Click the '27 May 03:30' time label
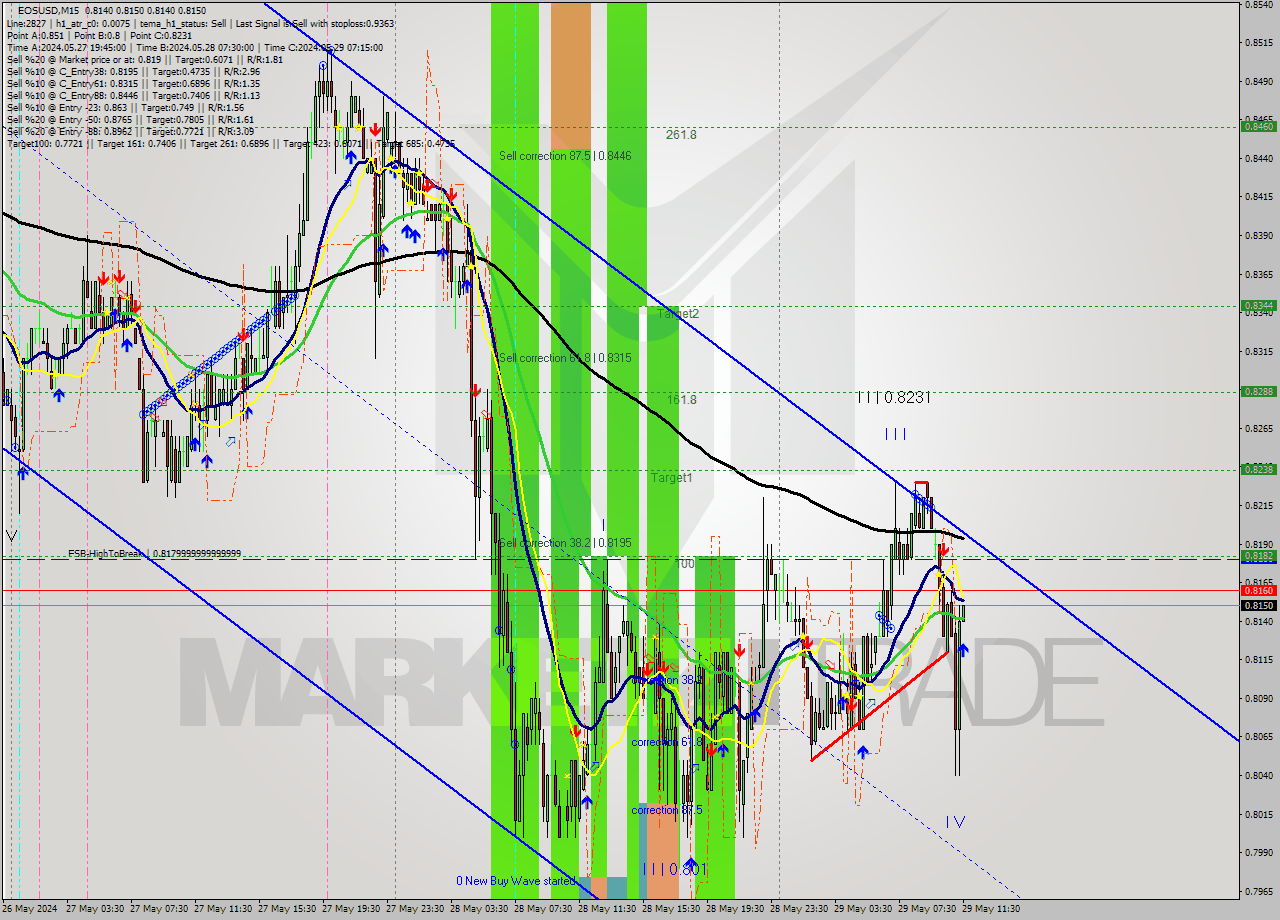 tap(95, 909)
